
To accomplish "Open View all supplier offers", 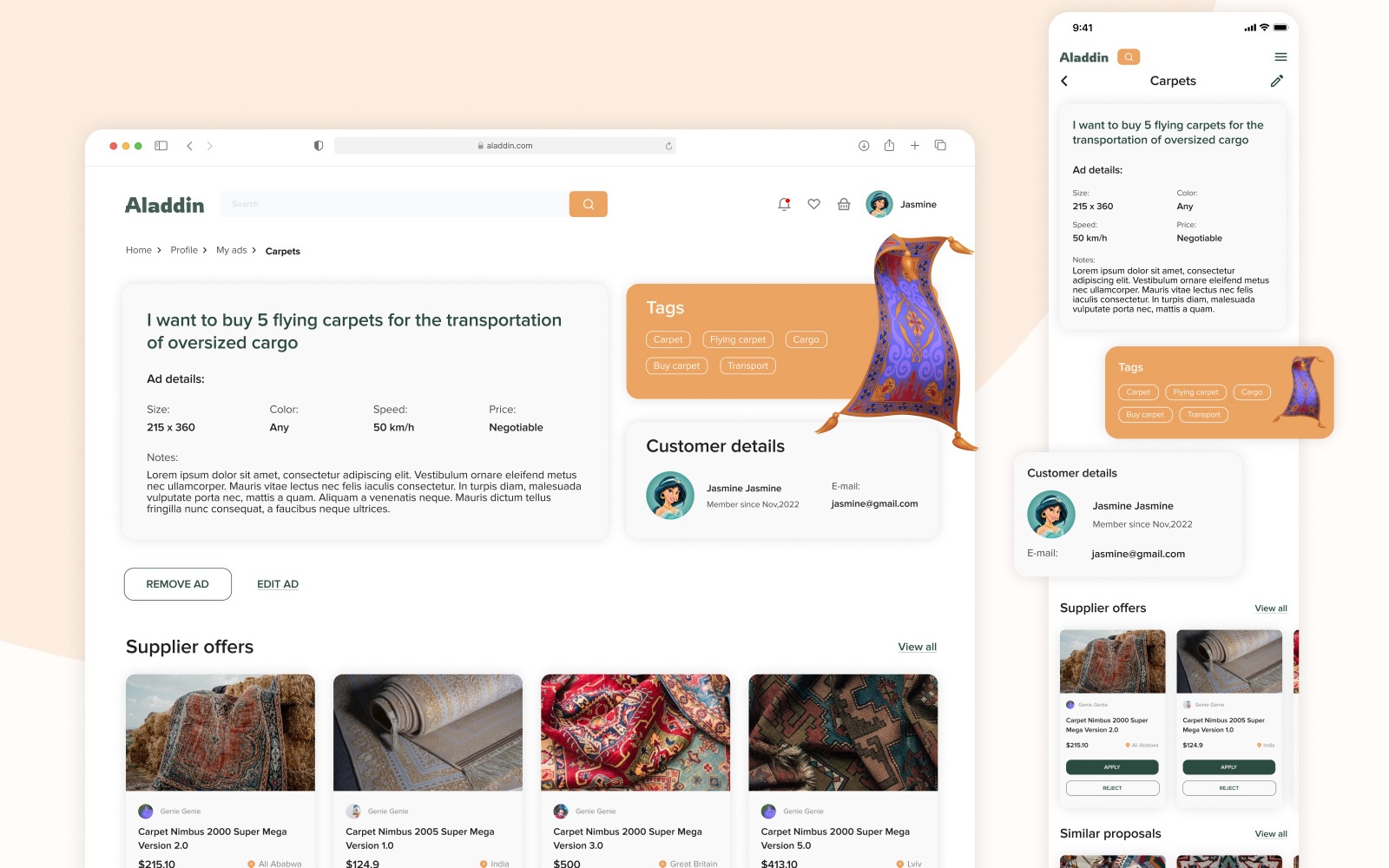I will coord(917,647).
